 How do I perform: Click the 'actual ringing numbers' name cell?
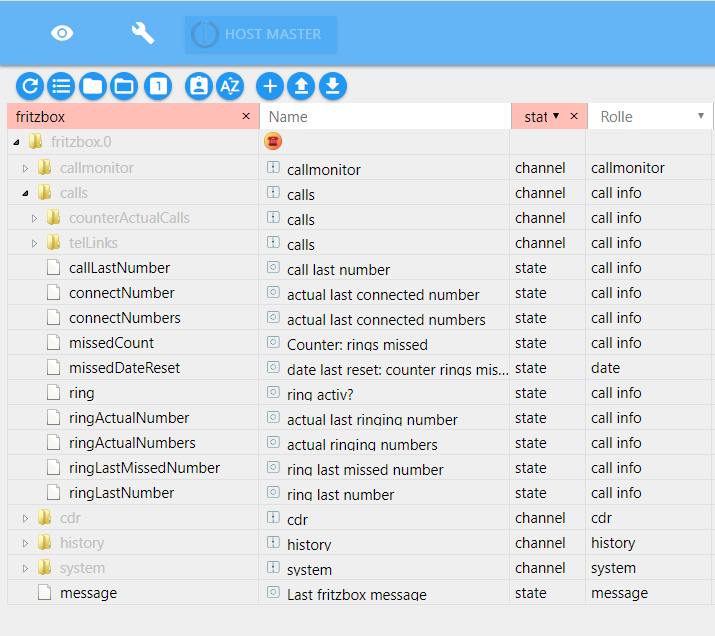(362, 445)
